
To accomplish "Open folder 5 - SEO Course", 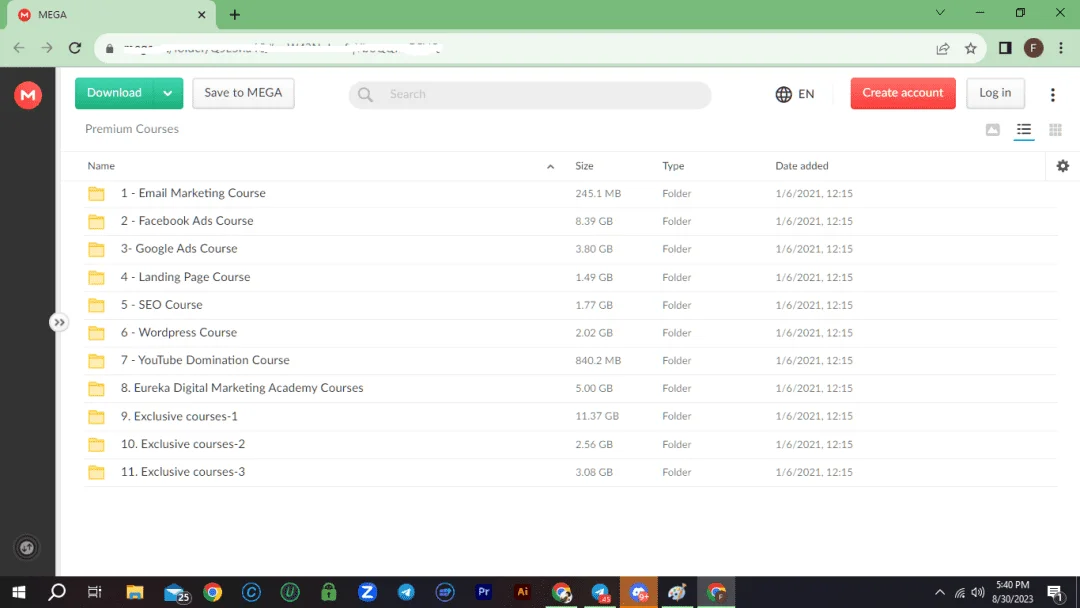I will pos(161,304).
